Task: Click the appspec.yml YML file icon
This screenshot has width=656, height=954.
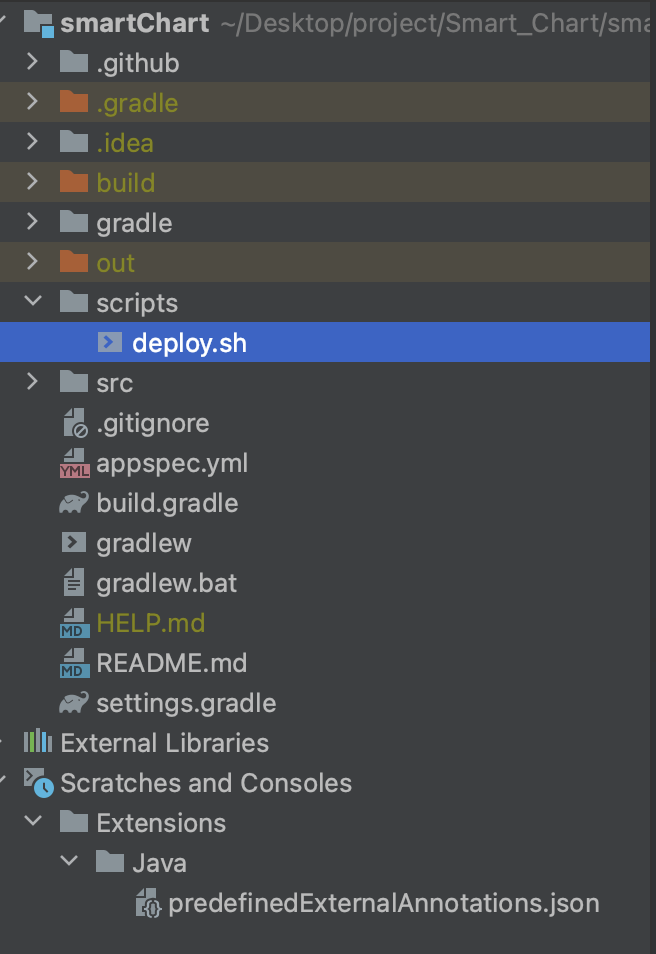Action: pos(74,463)
